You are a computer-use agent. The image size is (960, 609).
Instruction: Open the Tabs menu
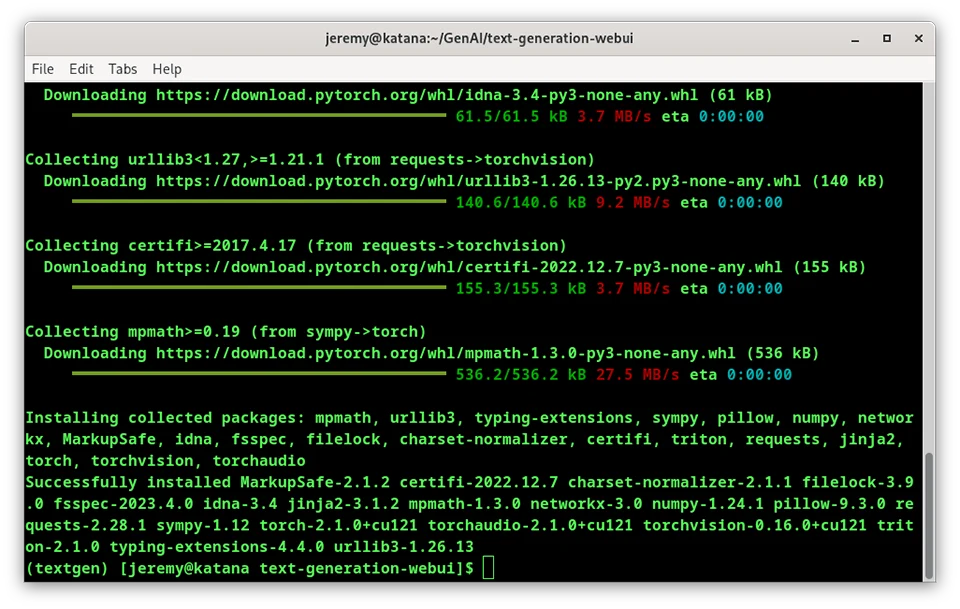tap(122, 69)
